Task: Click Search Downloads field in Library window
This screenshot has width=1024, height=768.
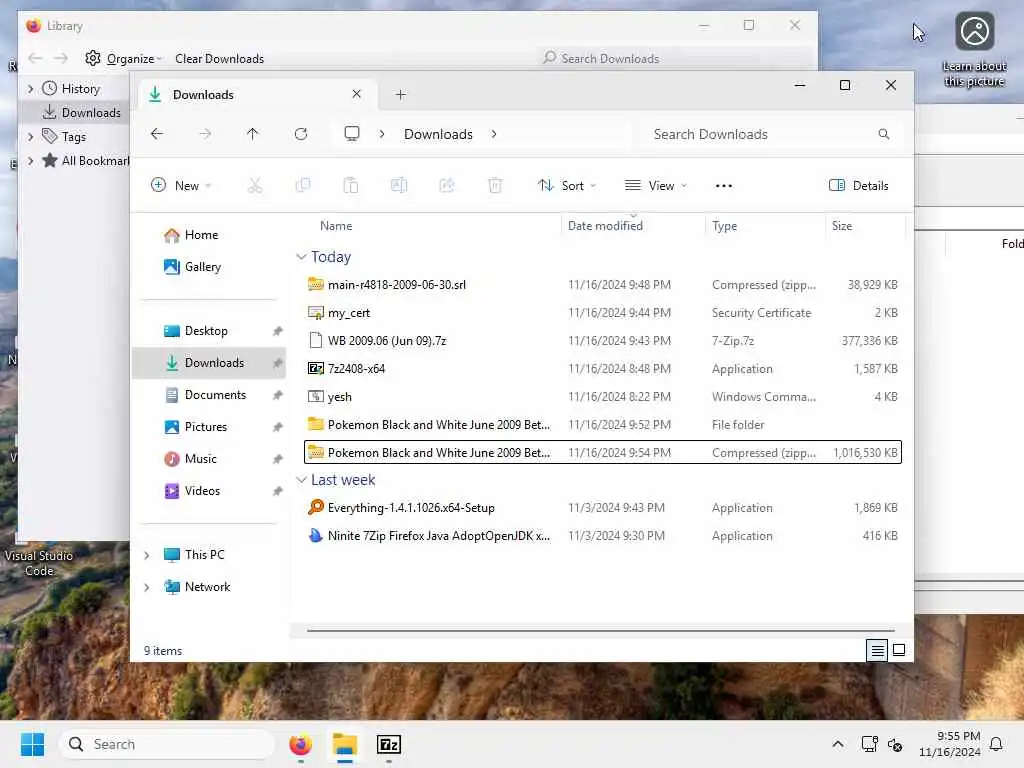Action: coord(673,59)
